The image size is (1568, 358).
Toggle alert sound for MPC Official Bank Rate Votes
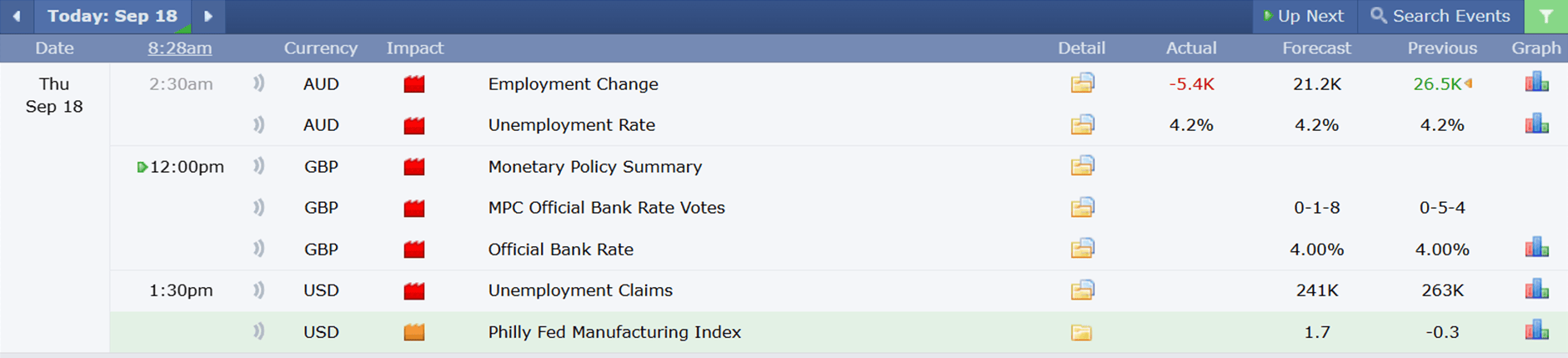pos(259,207)
